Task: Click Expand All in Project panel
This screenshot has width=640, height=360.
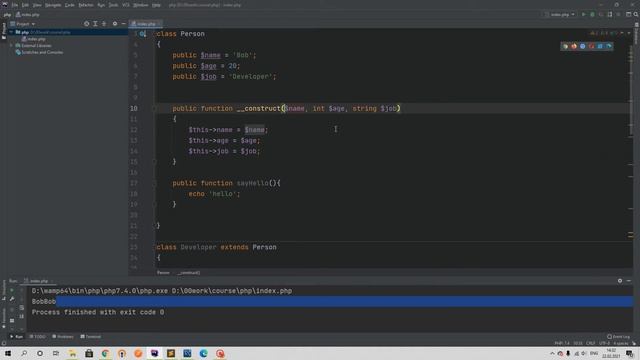Action: [x=95, y=24]
